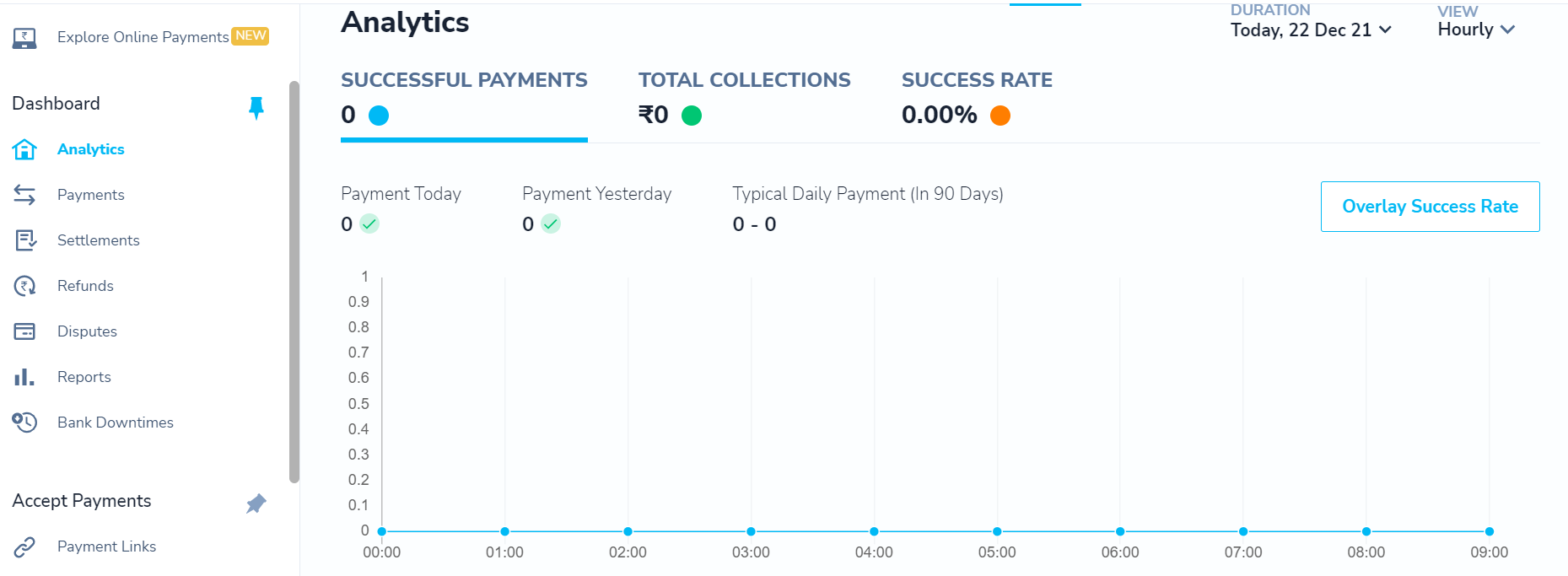Click Payment Today green check mark
This screenshot has width=1568, height=576.
click(369, 224)
